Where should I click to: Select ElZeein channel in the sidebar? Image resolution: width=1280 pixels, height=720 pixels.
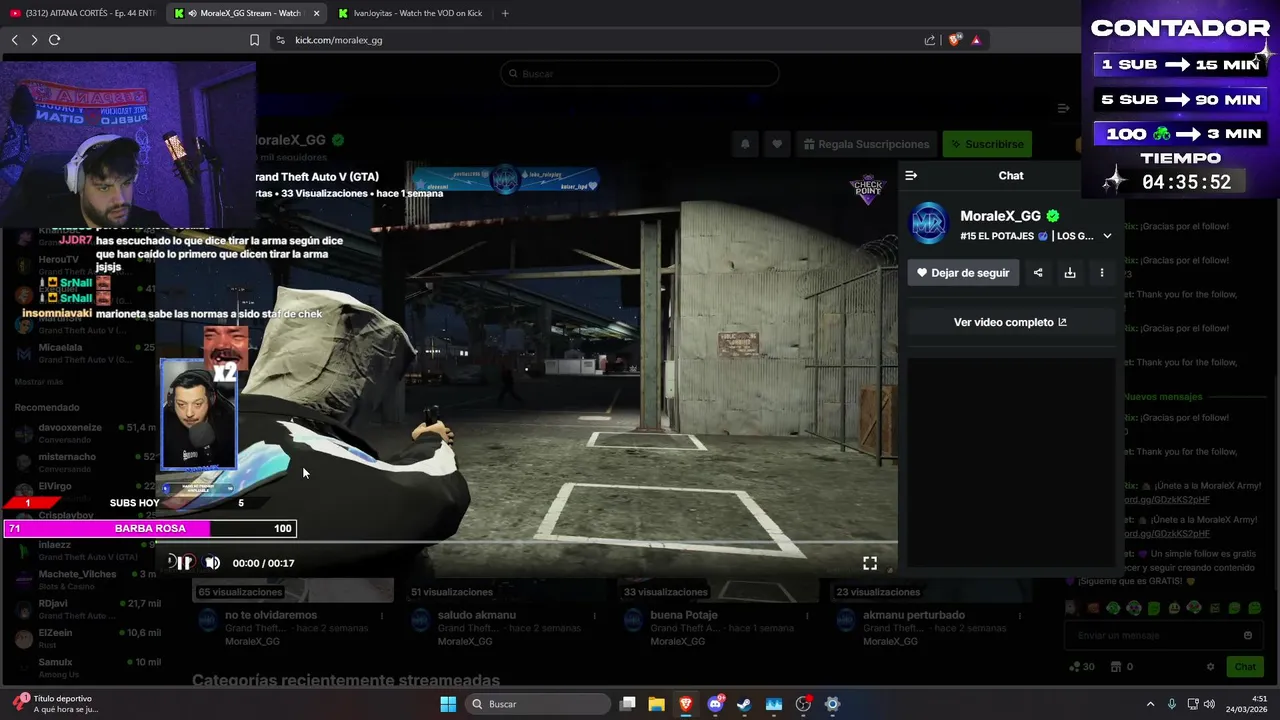click(85, 638)
